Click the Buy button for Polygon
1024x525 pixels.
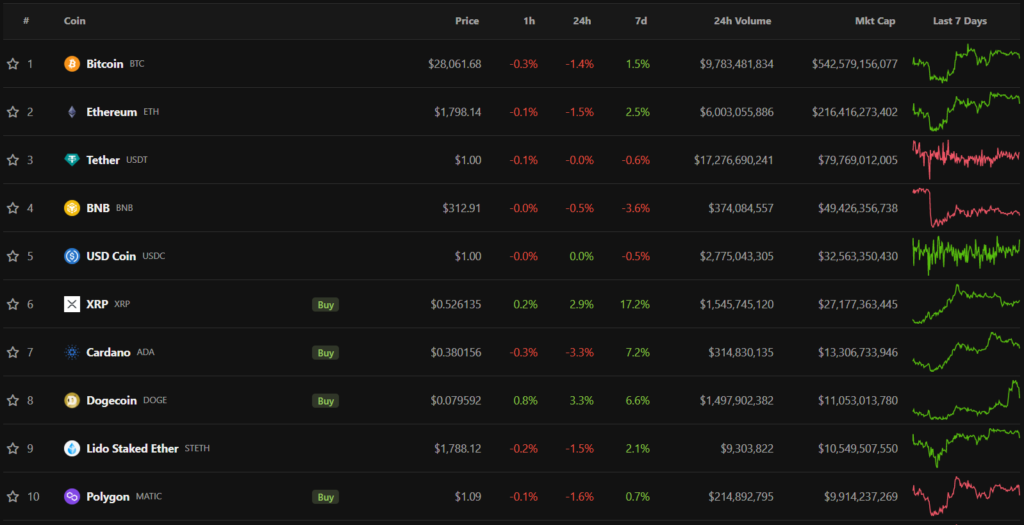tap(325, 497)
